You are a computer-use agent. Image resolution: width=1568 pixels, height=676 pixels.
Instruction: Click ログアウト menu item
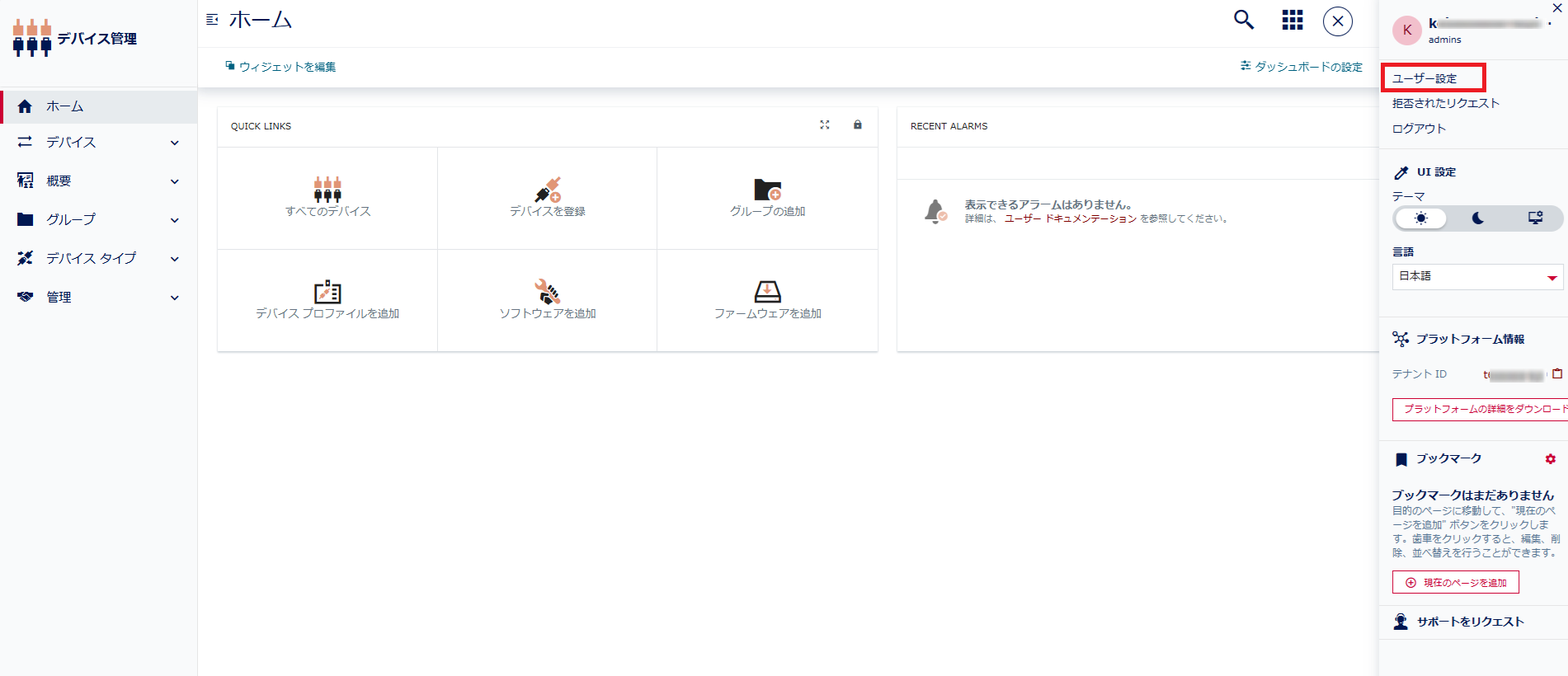coord(1419,129)
